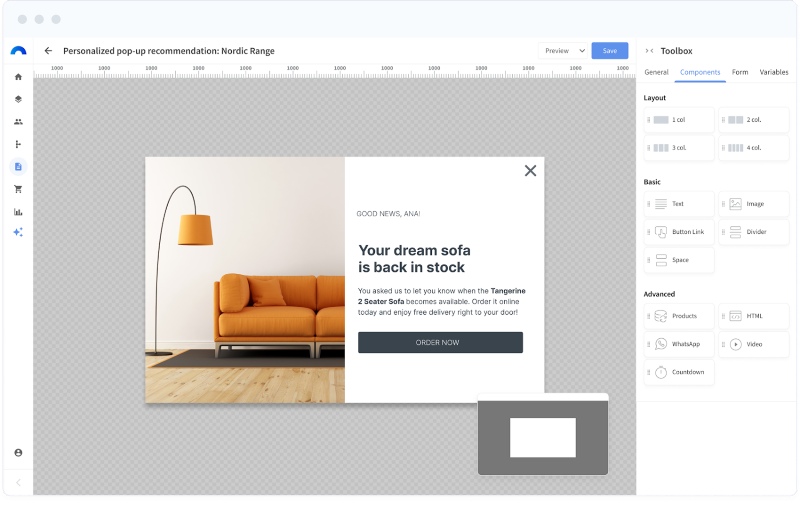This screenshot has height=508, width=800.
Task: Click the shopping cart sidebar icon
Action: [x=18, y=189]
